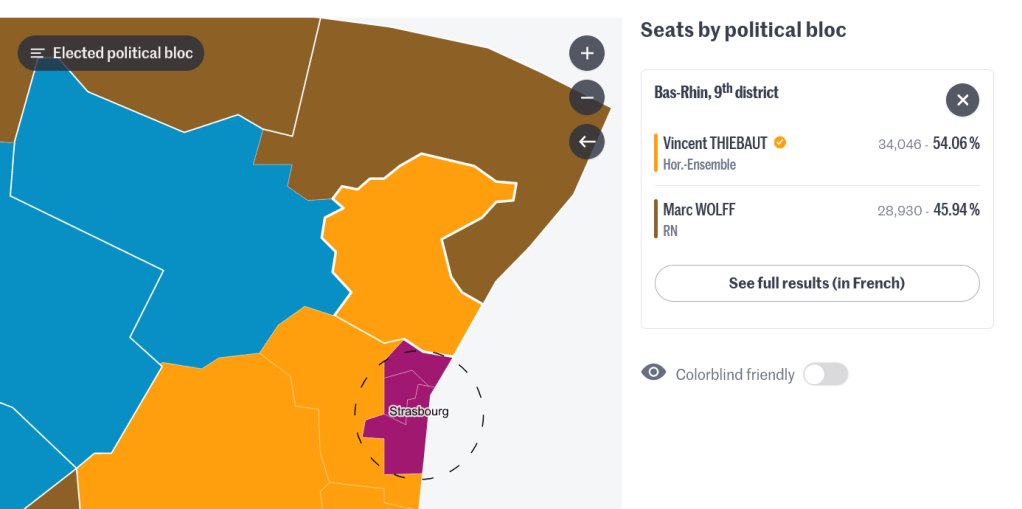Enable the Colorblind friendly switch
Screen dimensions: 1022x509
tap(825, 375)
